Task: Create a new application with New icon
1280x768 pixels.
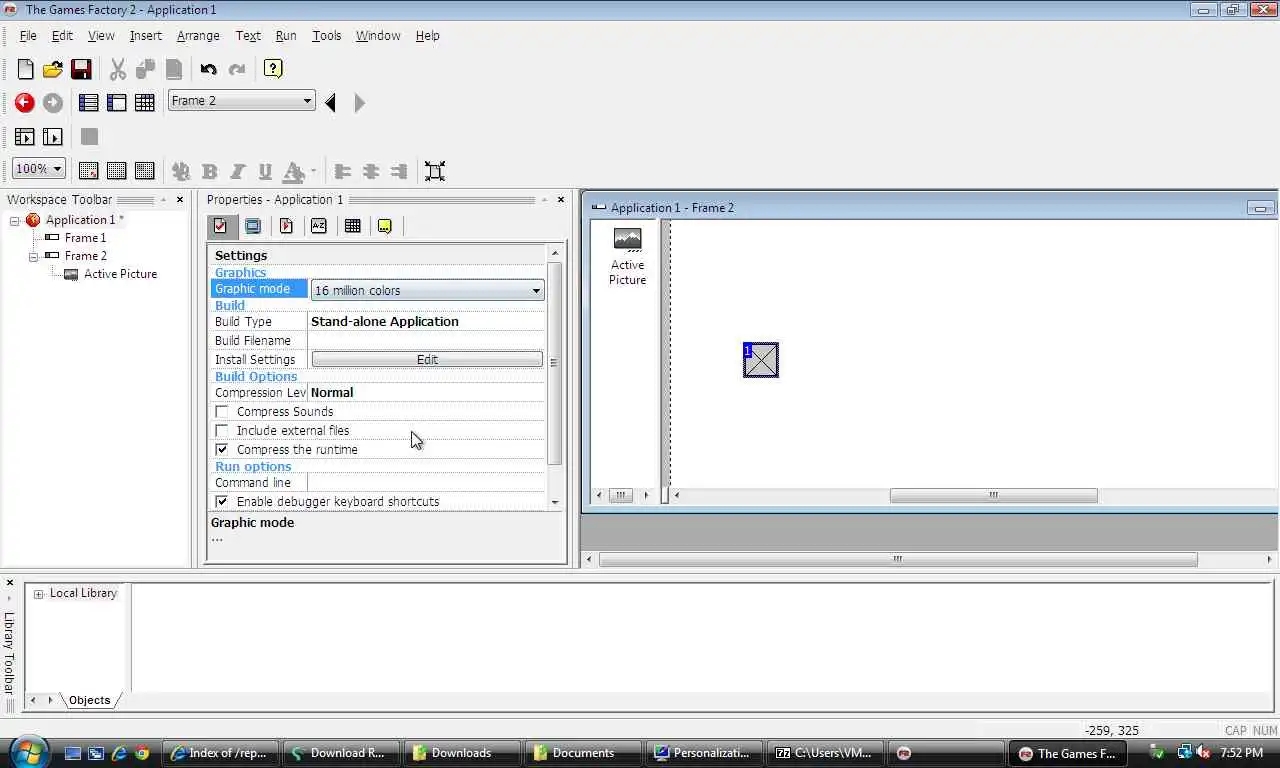Action: 25,69
